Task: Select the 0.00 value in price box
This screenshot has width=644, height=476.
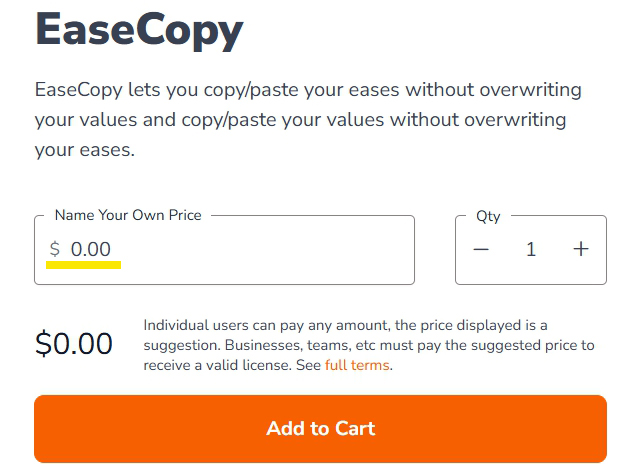Action: click(x=91, y=249)
